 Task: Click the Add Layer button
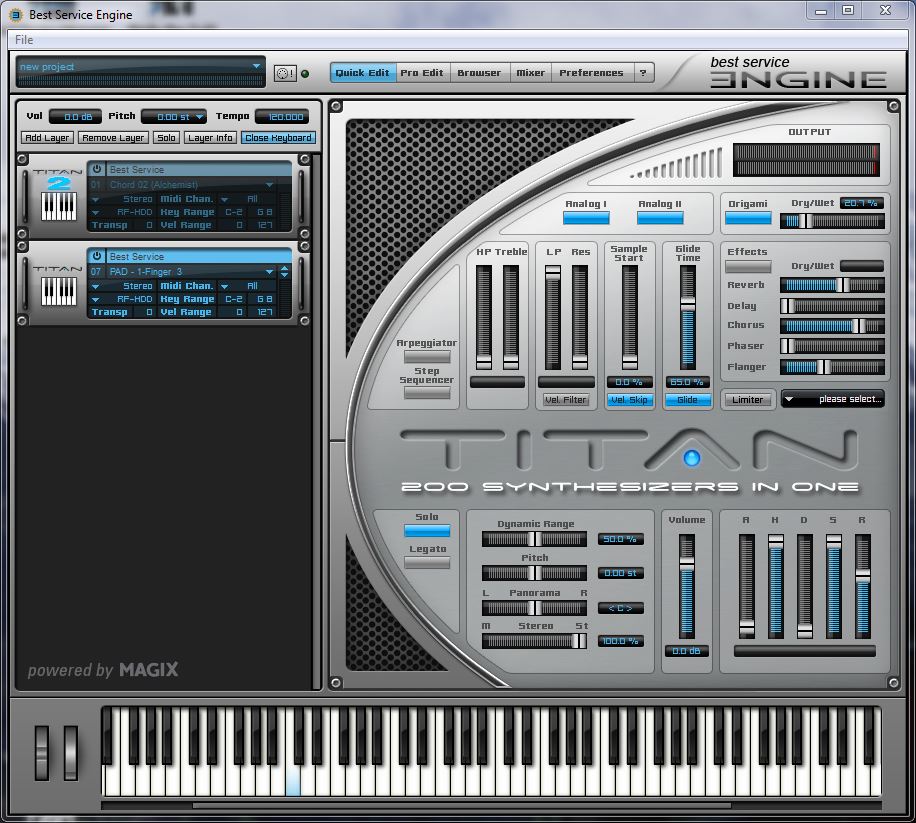pyautogui.click(x=47, y=138)
